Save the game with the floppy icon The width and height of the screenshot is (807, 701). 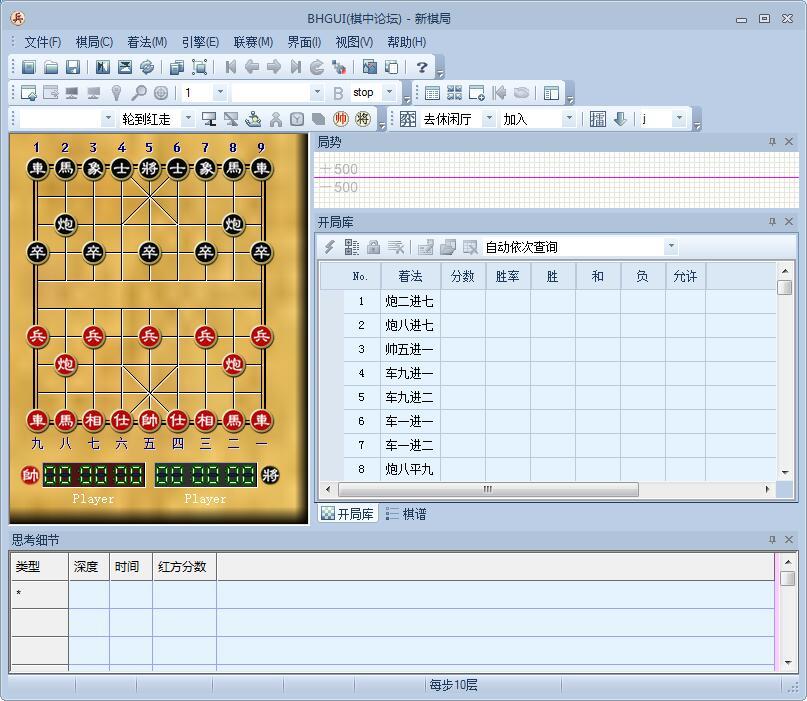point(73,67)
